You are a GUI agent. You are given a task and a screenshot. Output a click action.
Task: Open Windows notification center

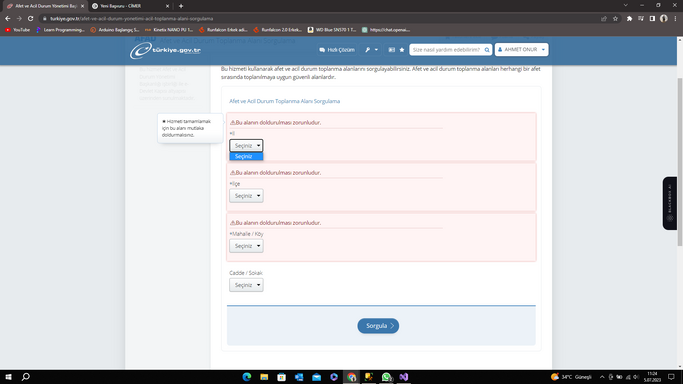click(671, 377)
